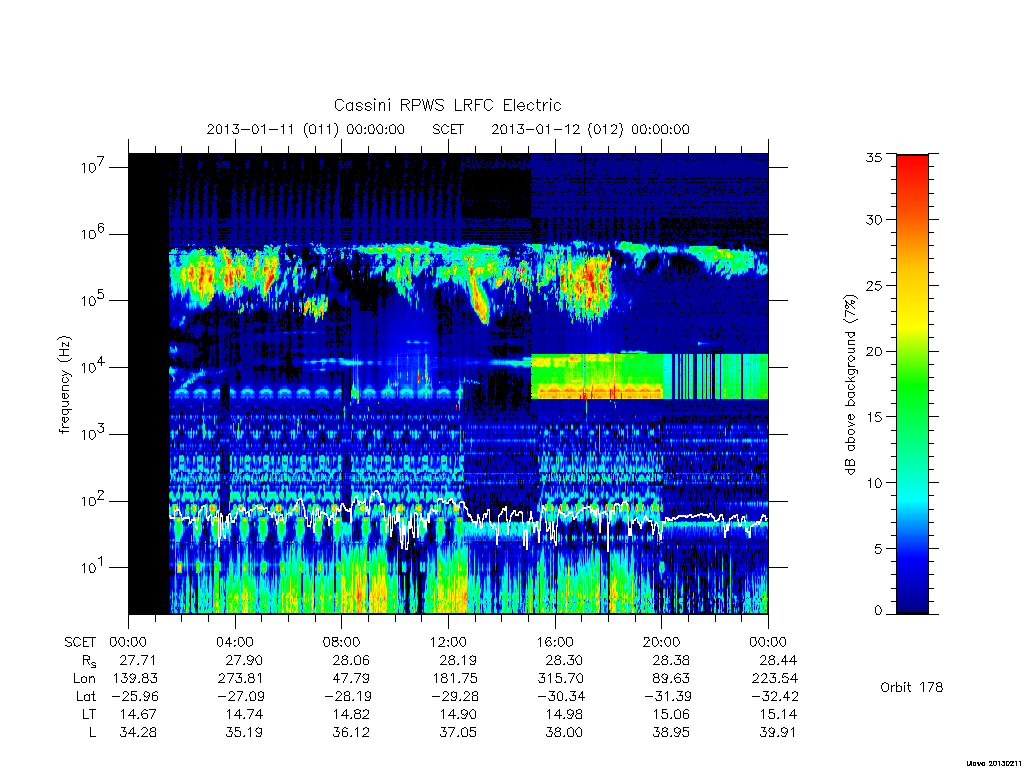This screenshot has width=1024, height=768.
Task: Click the L value 39.91
Action: (777, 732)
